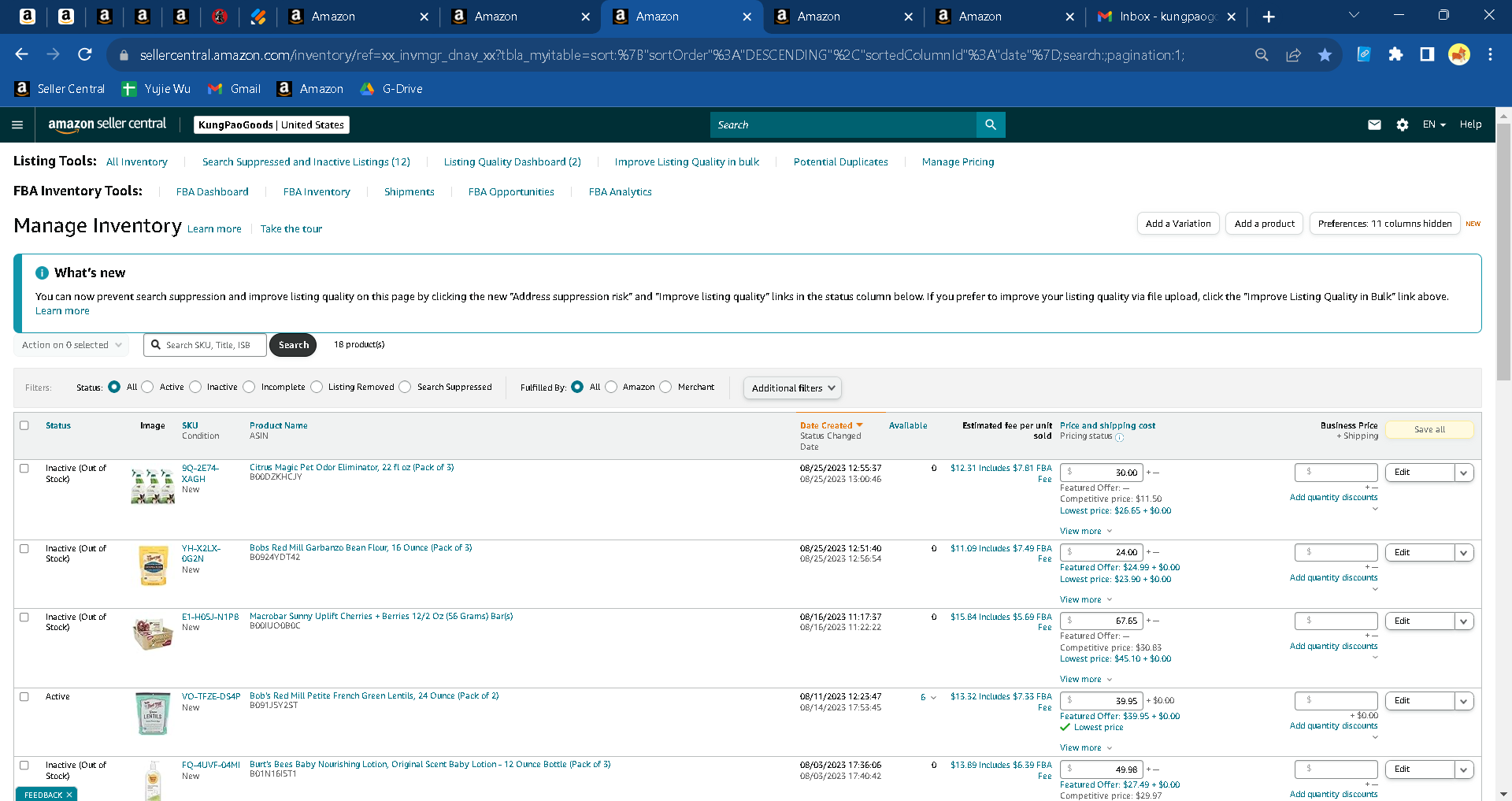Expand Edit dropdown arrow for Citrus Magic row

(x=1464, y=473)
